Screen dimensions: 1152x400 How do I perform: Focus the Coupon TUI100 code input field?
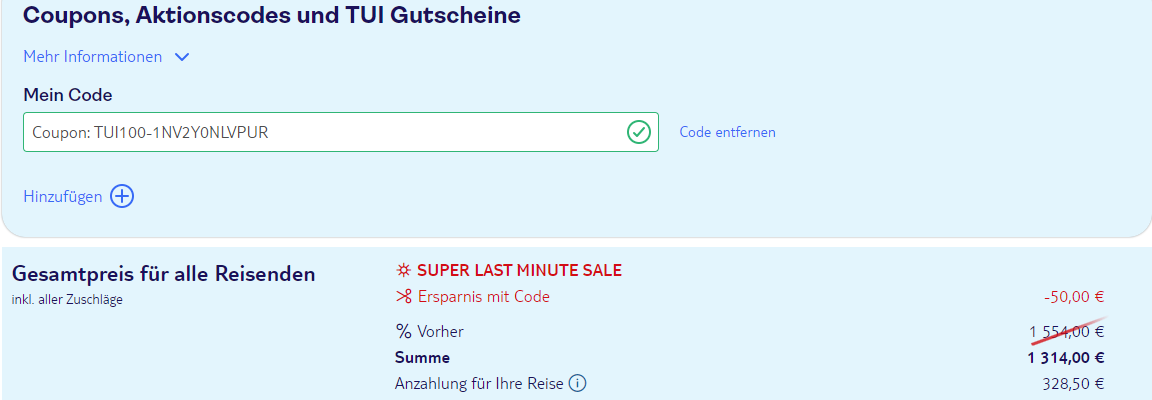341,132
